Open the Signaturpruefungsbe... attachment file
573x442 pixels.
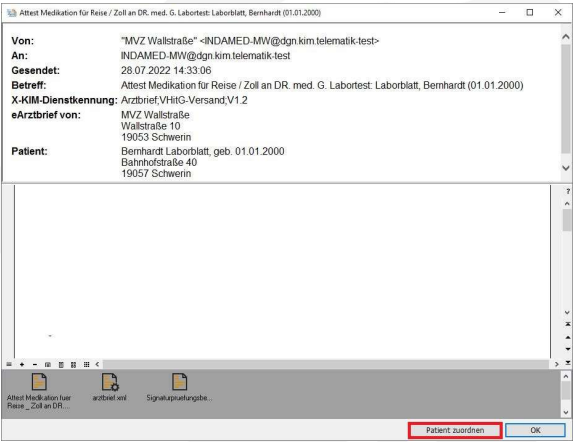click(179, 387)
